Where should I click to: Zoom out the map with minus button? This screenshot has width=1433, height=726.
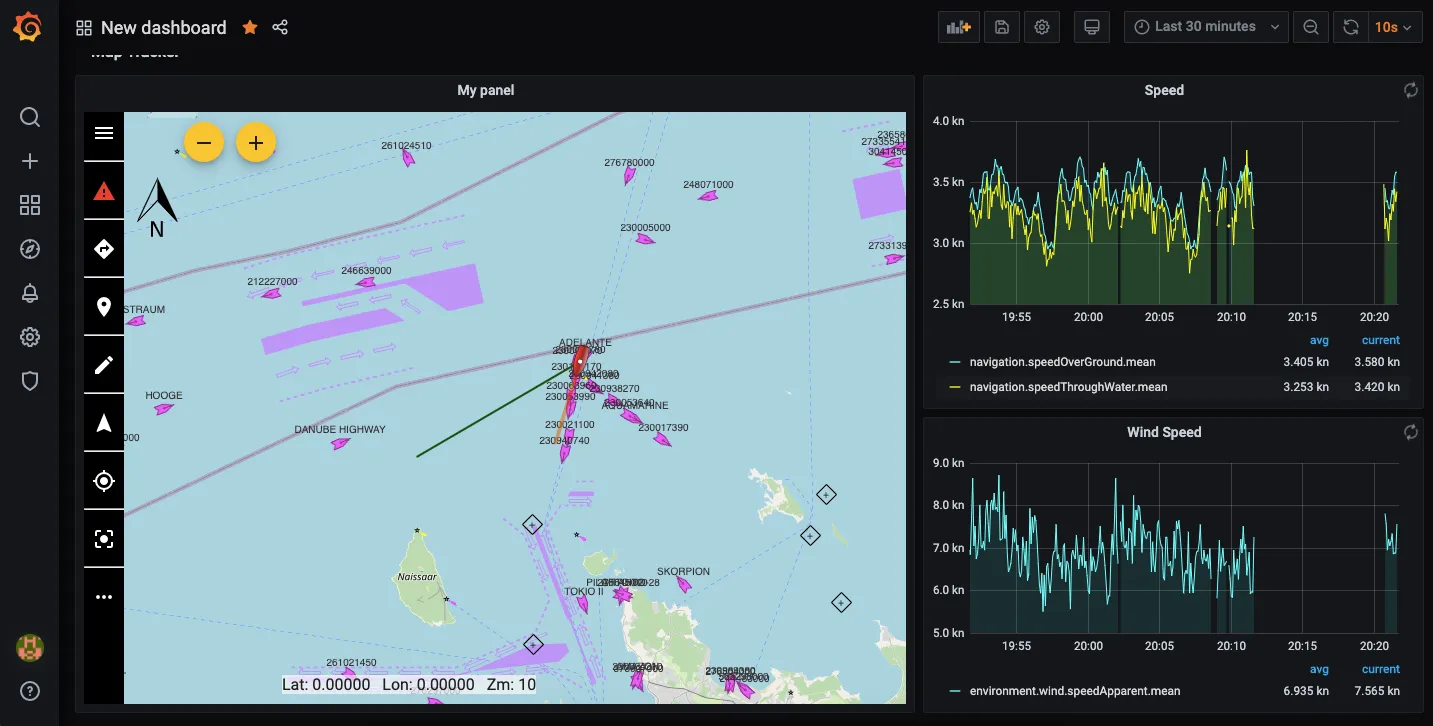click(x=204, y=143)
